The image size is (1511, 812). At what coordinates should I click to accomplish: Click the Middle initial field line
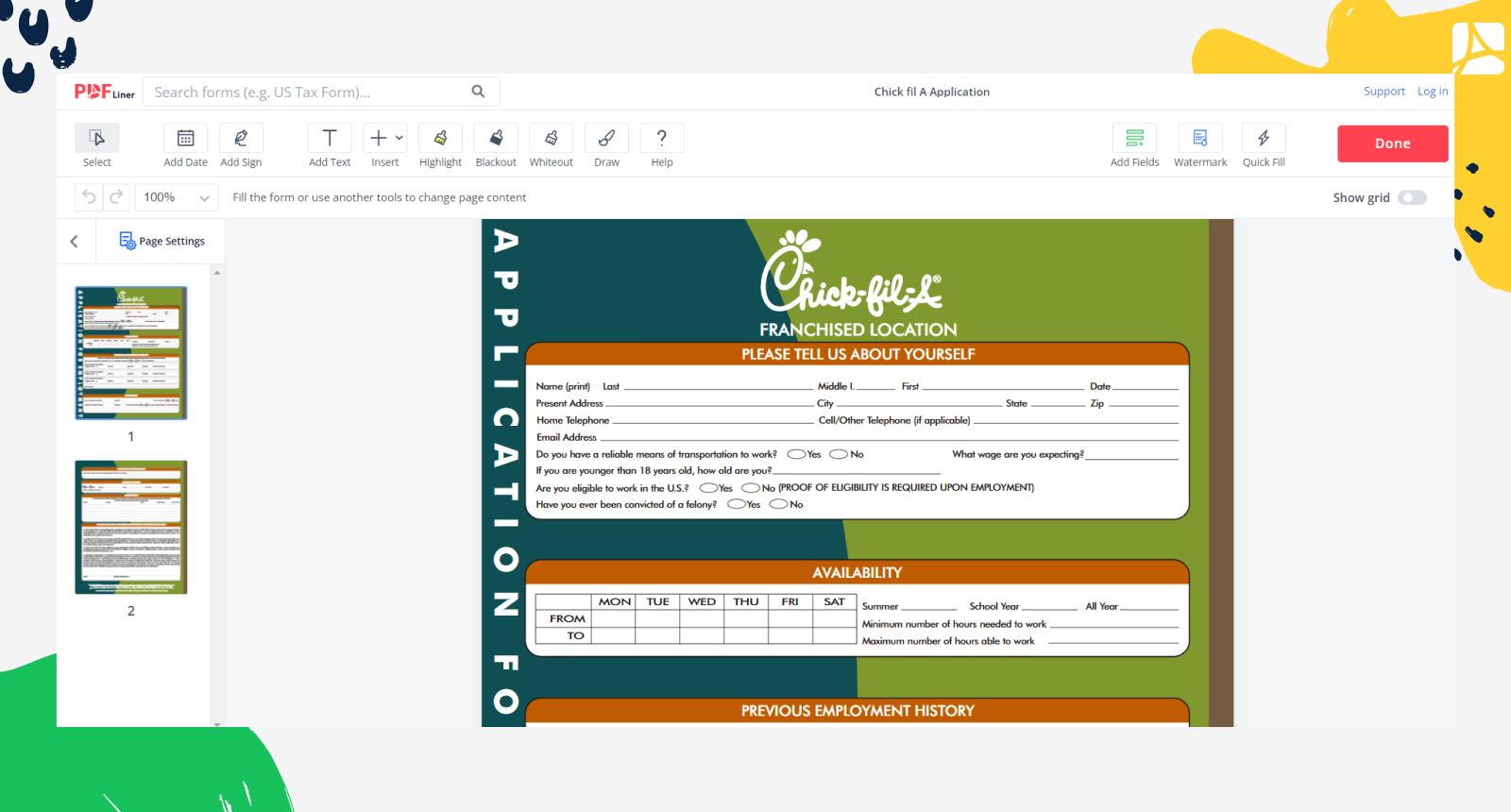876,386
